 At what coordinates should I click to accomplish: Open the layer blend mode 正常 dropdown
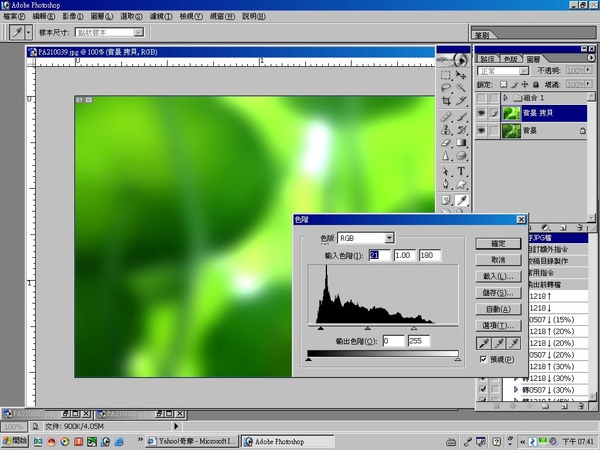click(x=523, y=71)
